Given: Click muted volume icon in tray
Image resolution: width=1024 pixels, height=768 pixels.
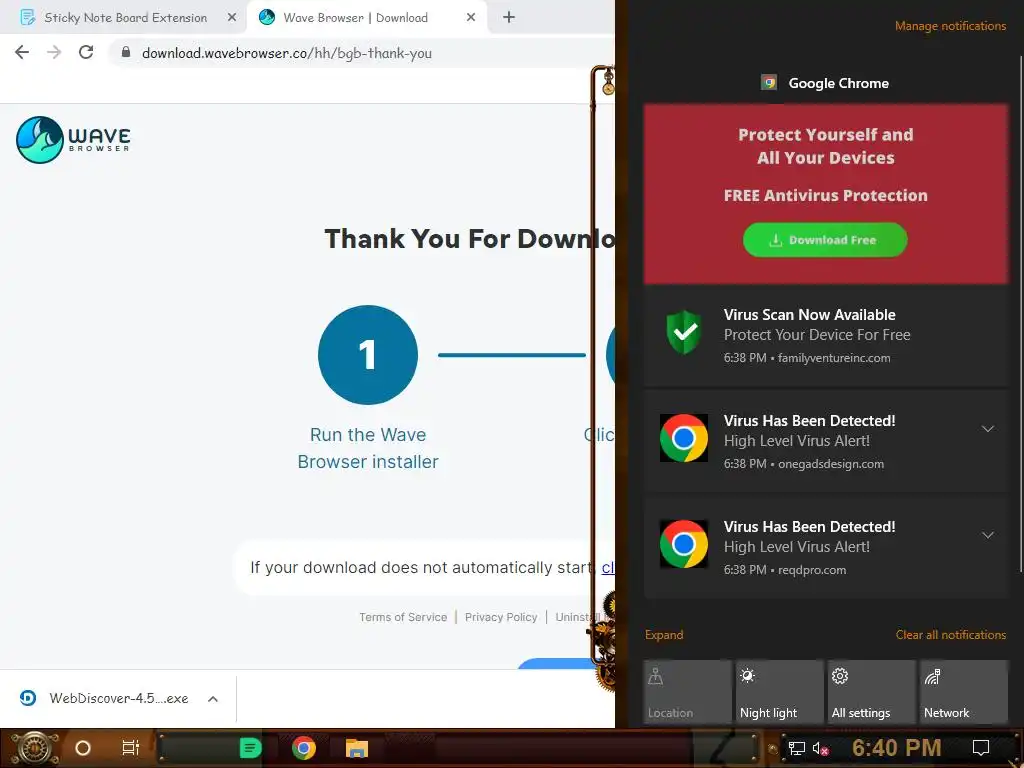Looking at the screenshot, I should [x=820, y=748].
